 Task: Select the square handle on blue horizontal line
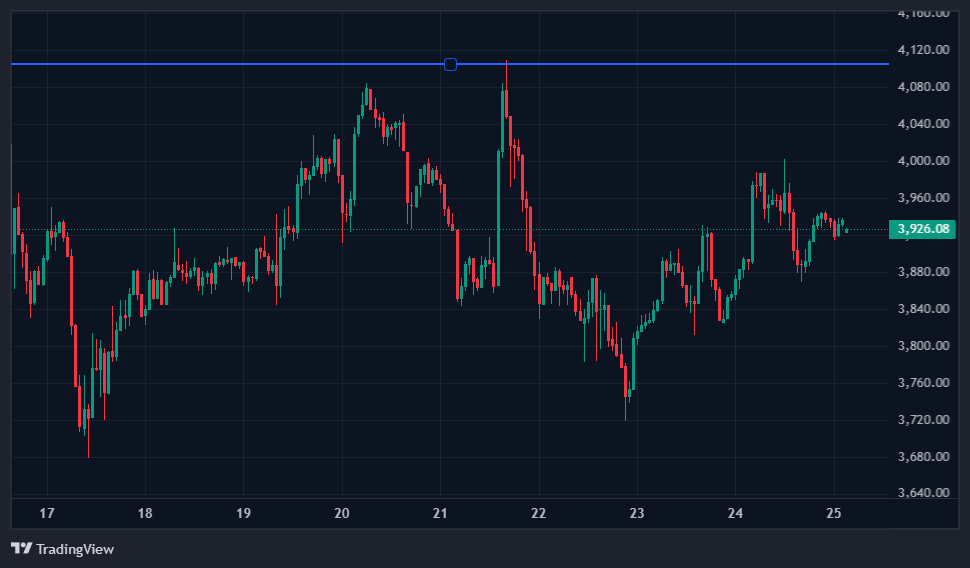coord(450,64)
